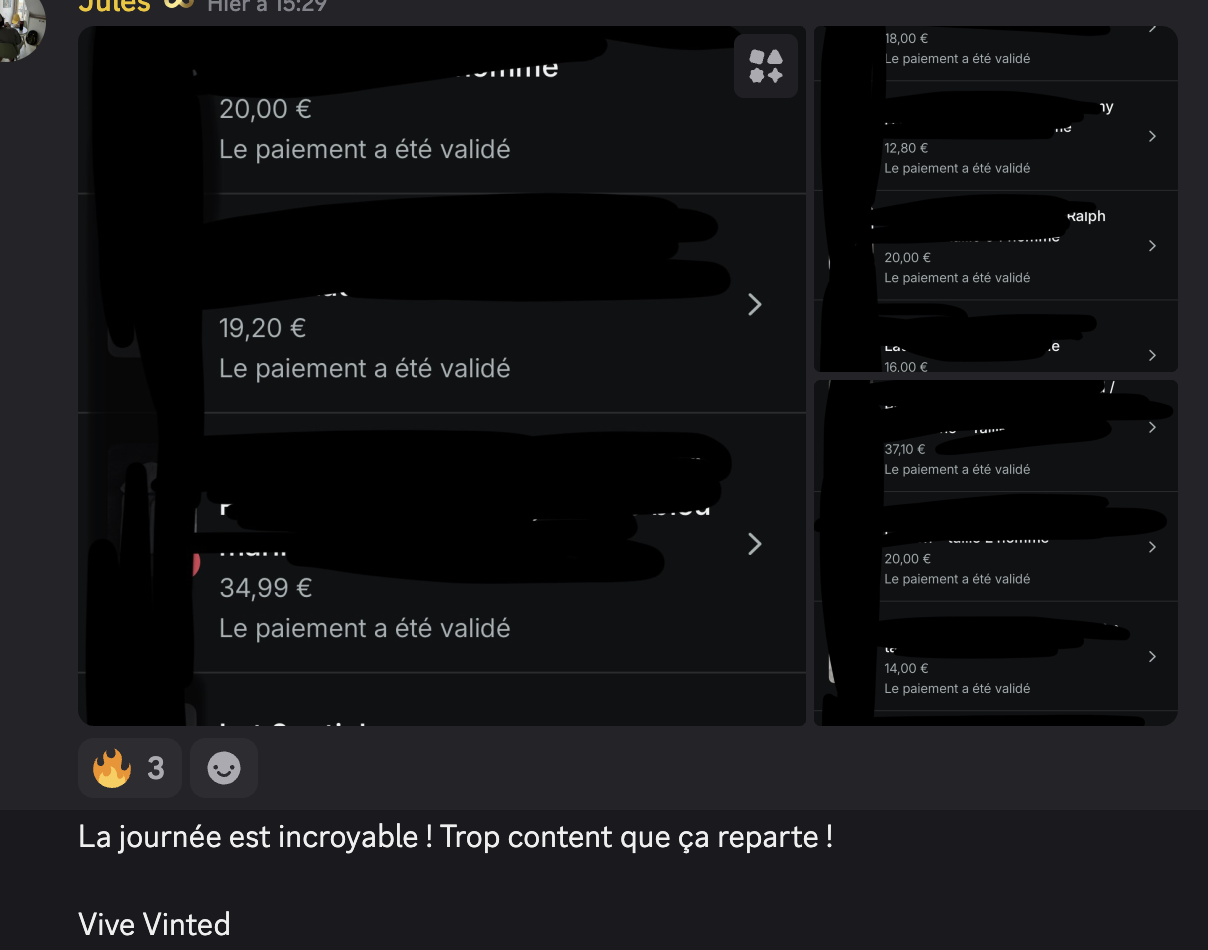Image resolution: width=1208 pixels, height=950 pixels.
Task: Expand the chevron on the 14,00 € row
Action: (x=1152, y=656)
